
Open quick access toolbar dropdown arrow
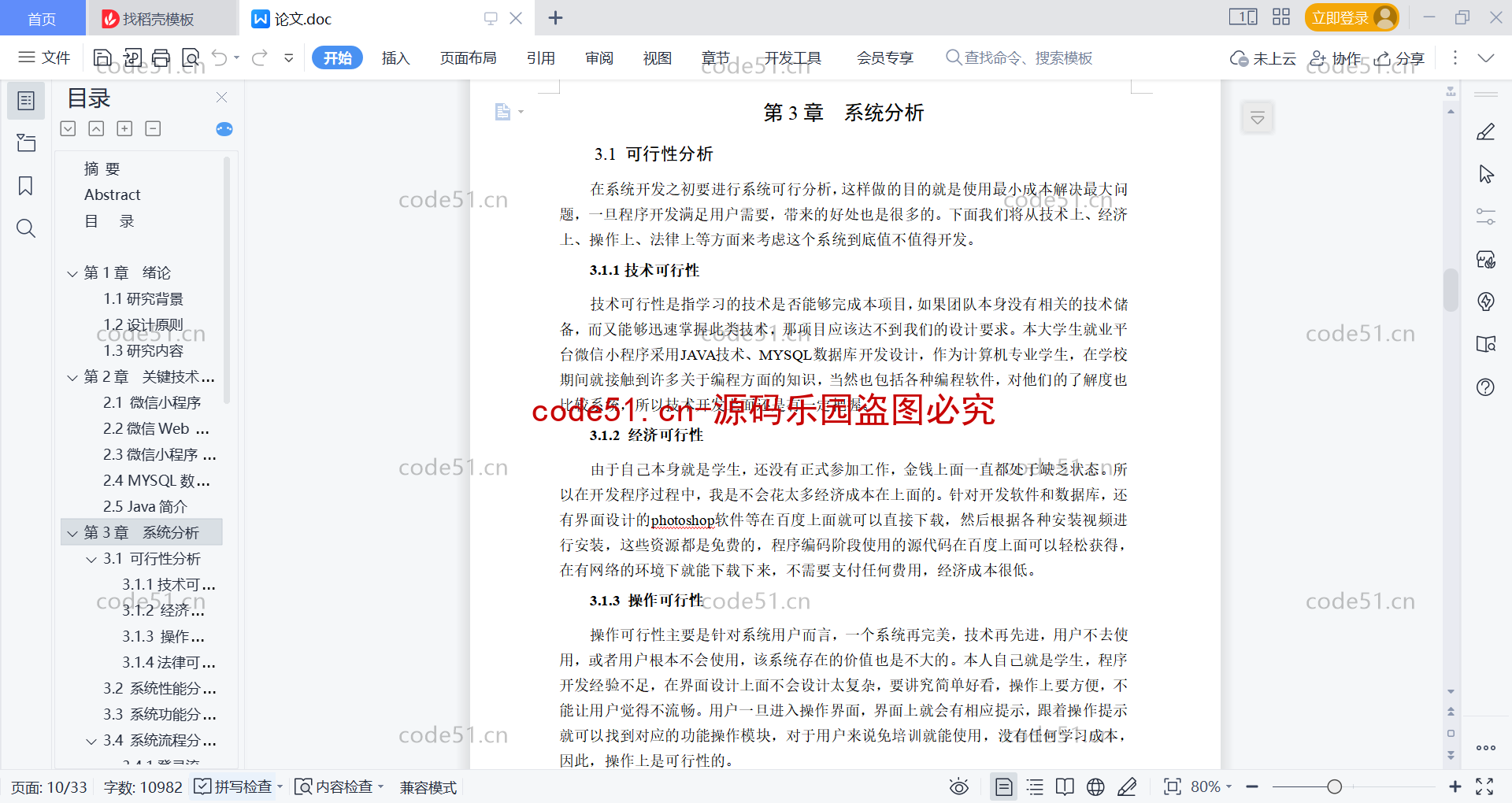point(289,57)
